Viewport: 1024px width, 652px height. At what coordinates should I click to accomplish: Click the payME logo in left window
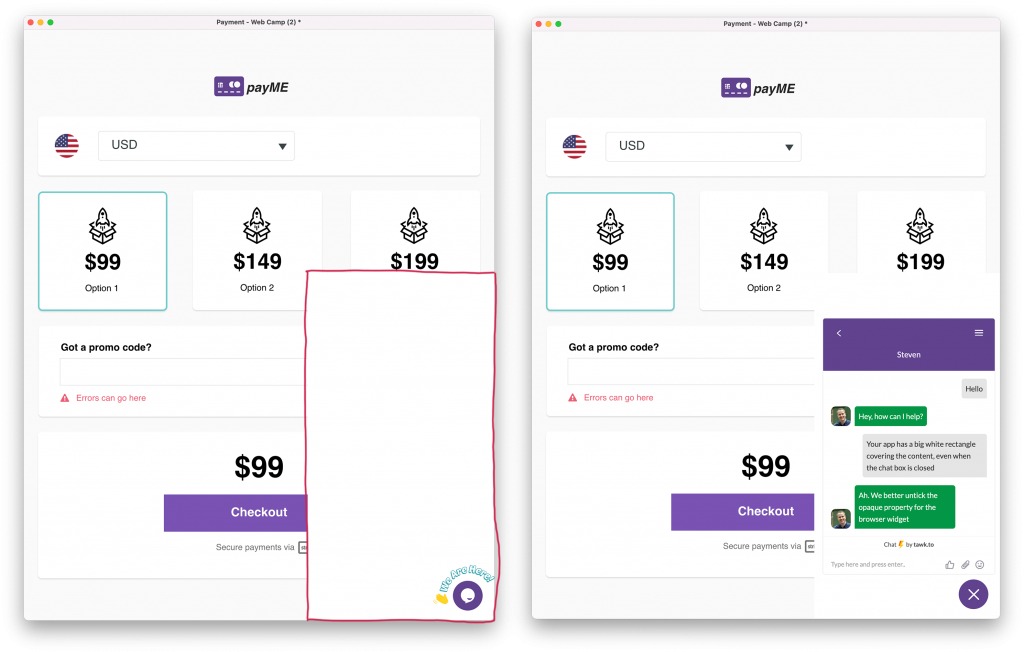(251, 87)
